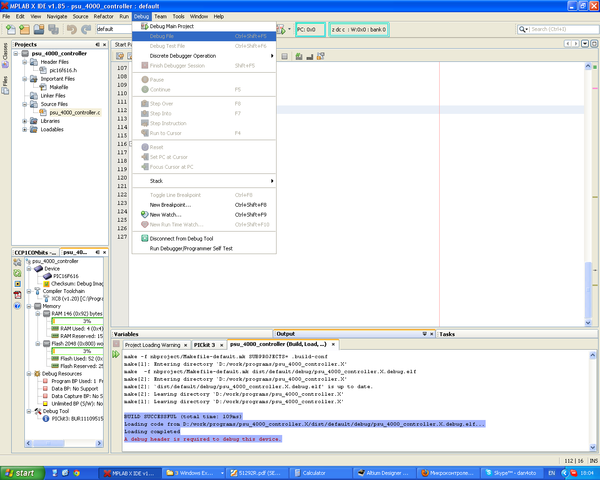Click the New File toolbar icon
Screen dimensions: 600x480
coord(11,29)
